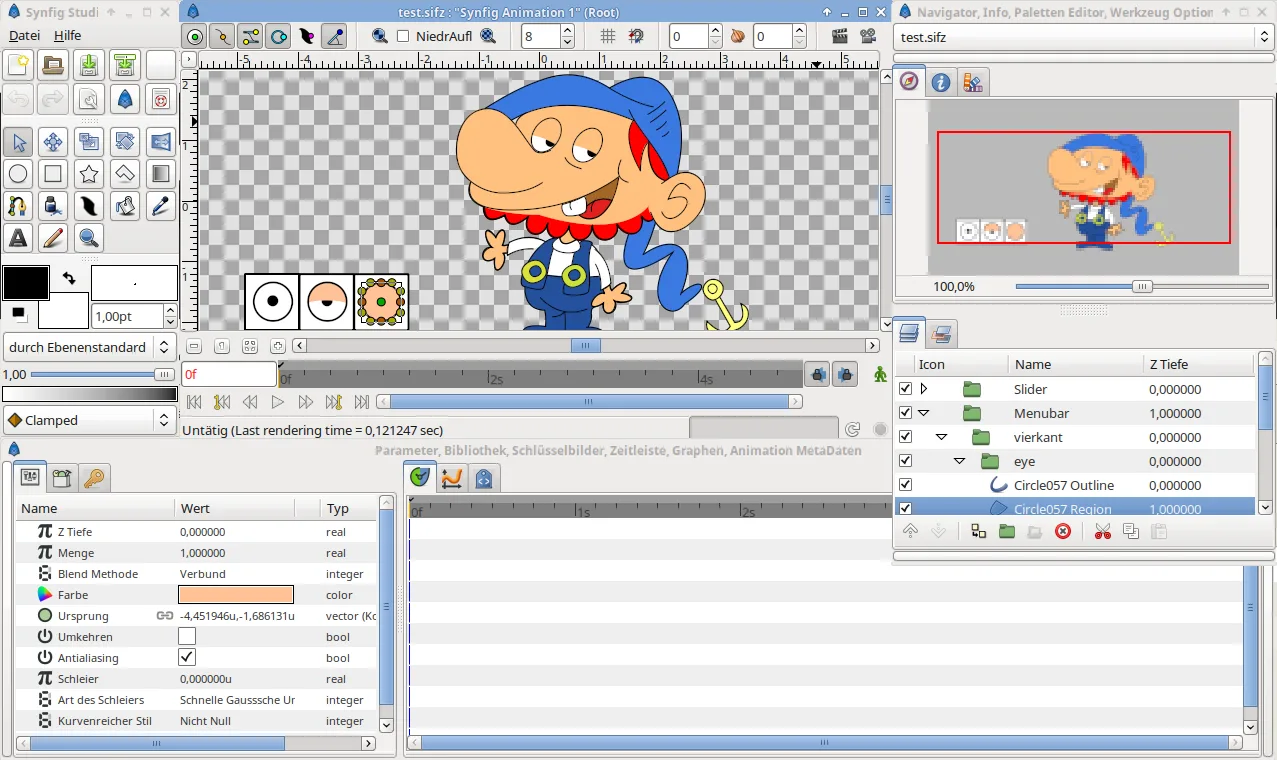
Task: Select the Text tool
Action: [18, 238]
